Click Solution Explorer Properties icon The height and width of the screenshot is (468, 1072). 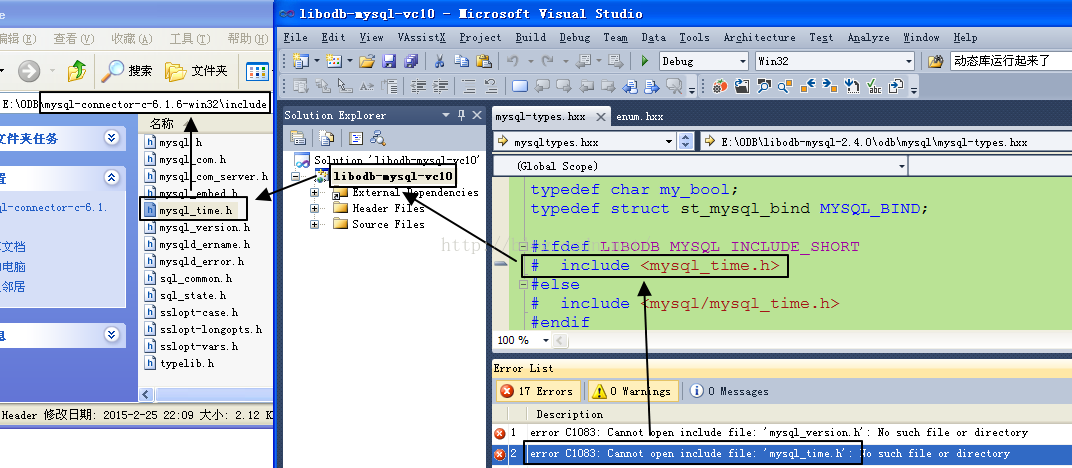point(298,138)
